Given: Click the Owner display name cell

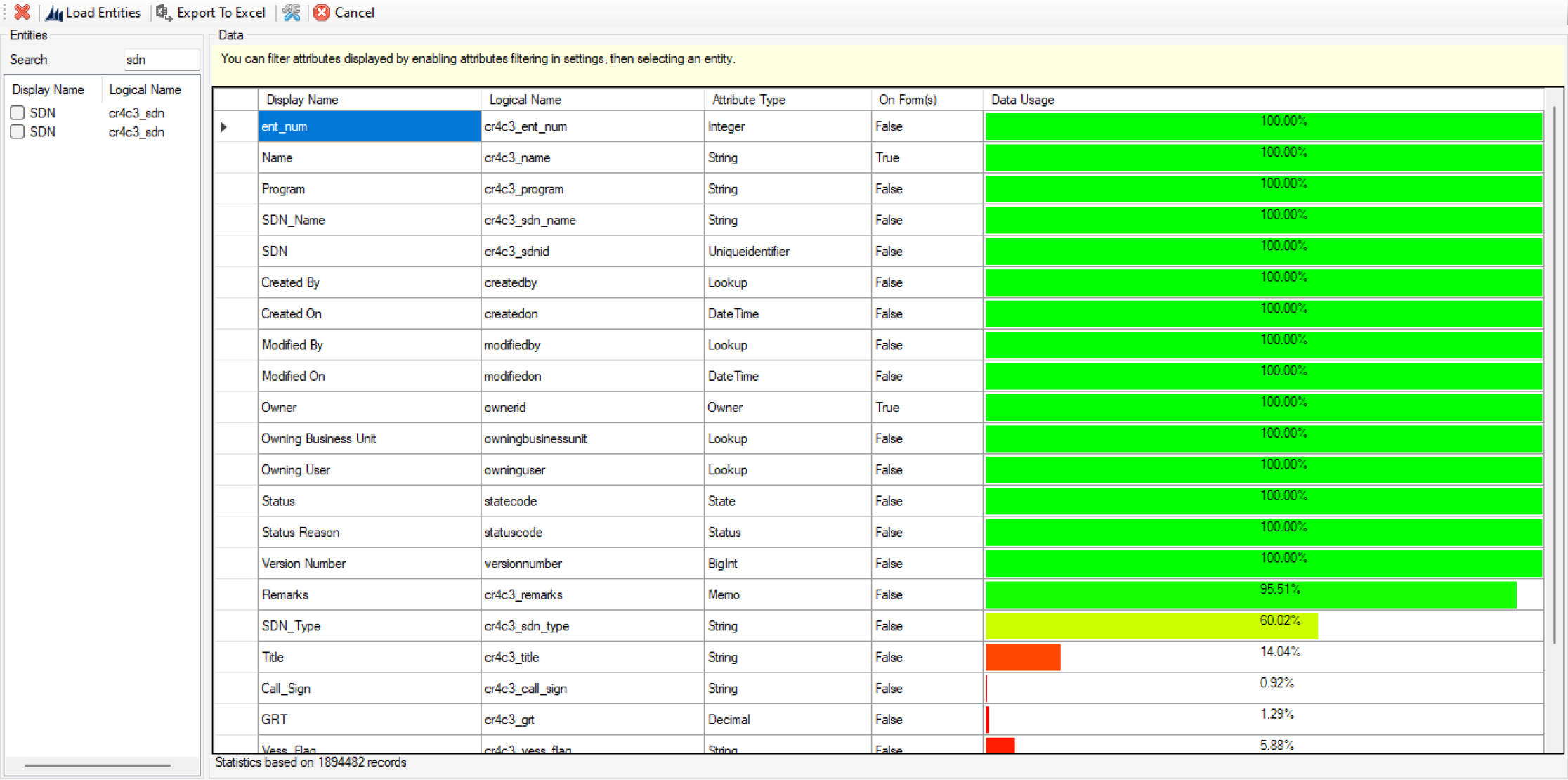Looking at the screenshot, I should tap(279, 408).
